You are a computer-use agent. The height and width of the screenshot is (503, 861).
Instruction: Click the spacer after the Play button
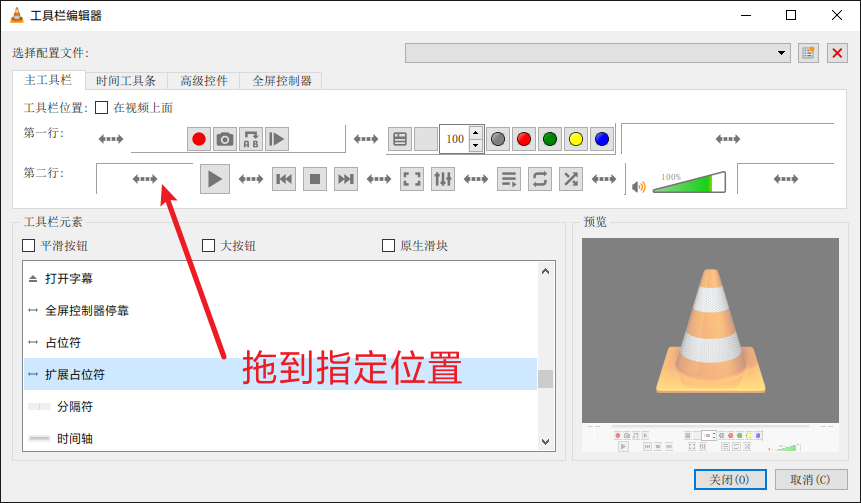(x=251, y=179)
